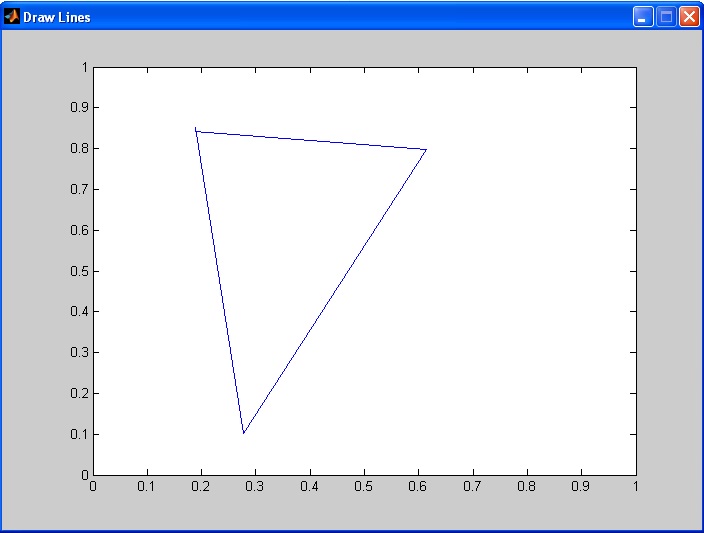Click the x-axis label 0.9
This screenshot has width=704, height=533.
point(581,486)
